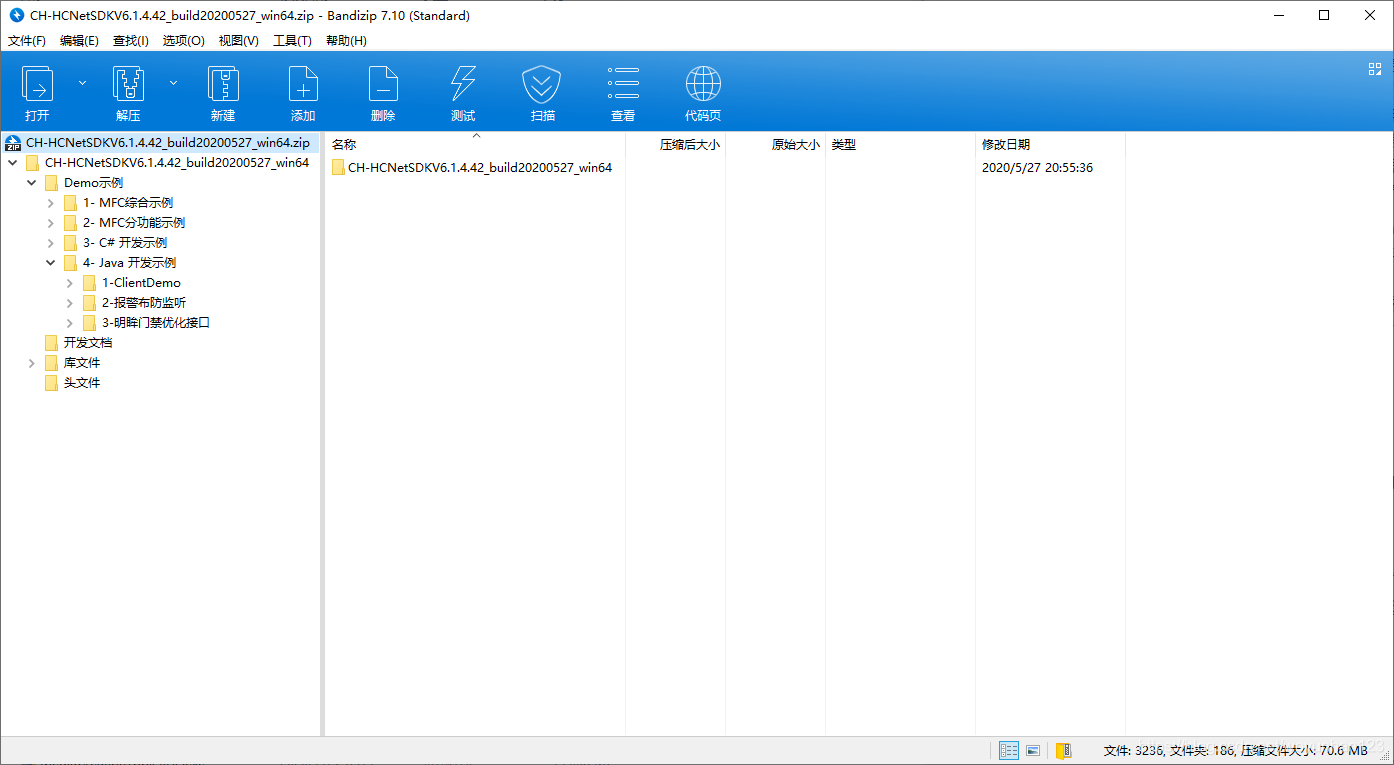The height and width of the screenshot is (765, 1394).
Task: Open the 查找(I) menu
Action: tap(131, 41)
